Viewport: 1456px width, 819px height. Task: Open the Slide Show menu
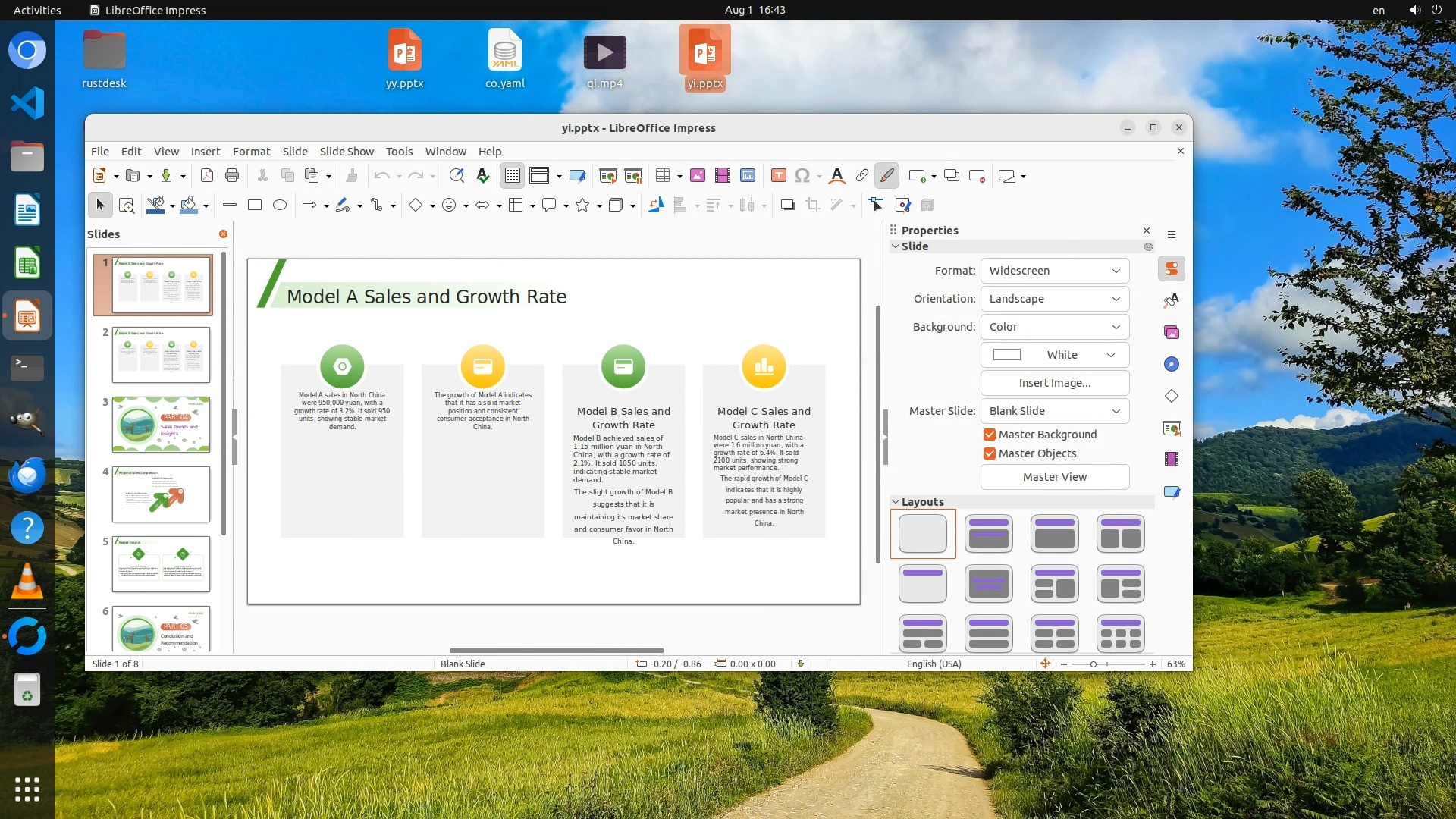[x=347, y=152]
